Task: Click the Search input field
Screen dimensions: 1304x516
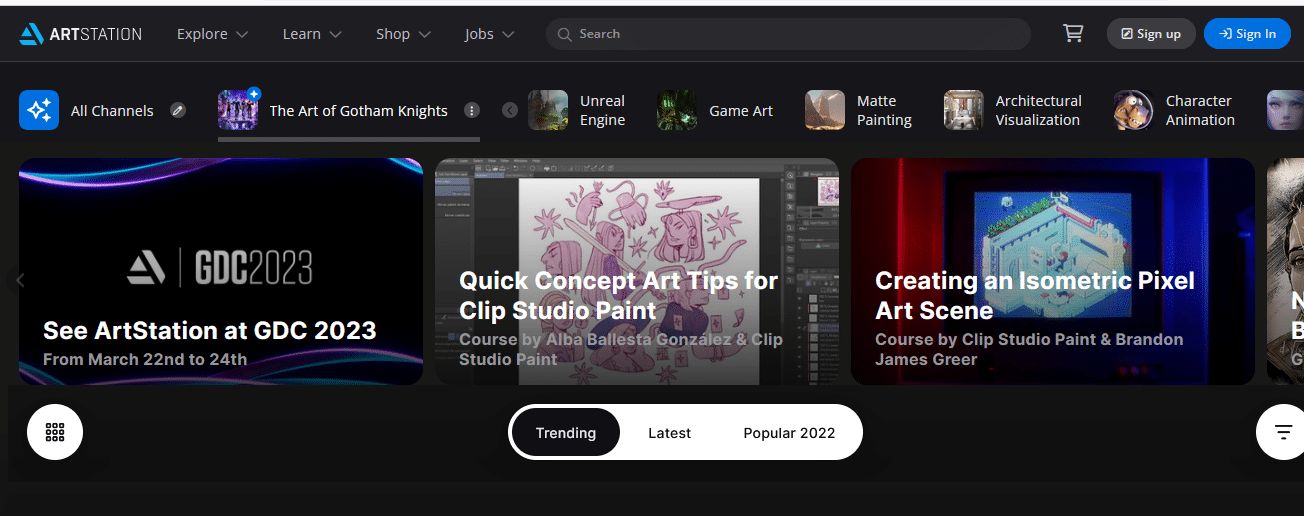Action: click(788, 34)
